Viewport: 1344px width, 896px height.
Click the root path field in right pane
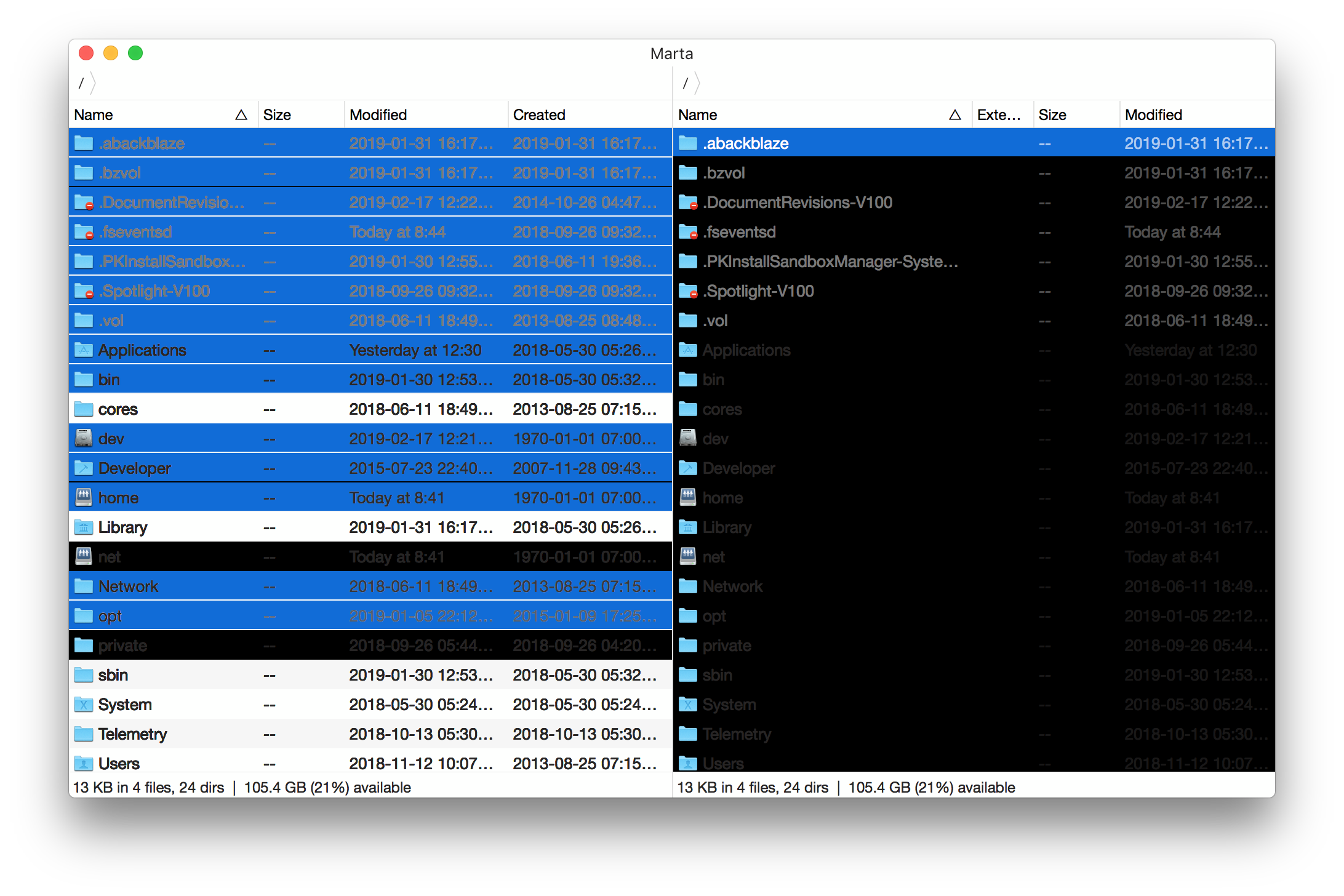tap(685, 83)
